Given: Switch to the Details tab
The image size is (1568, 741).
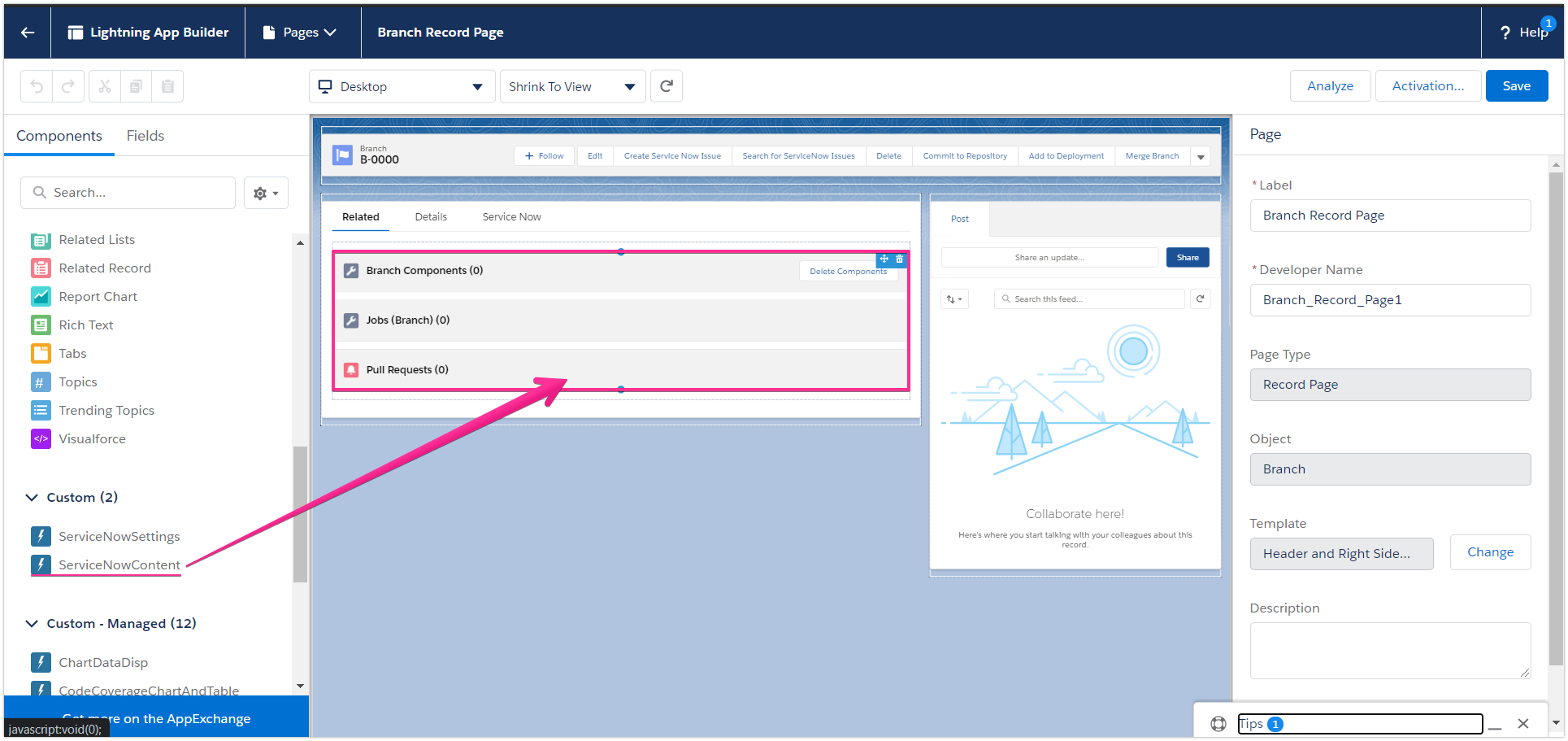Looking at the screenshot, I should tap(430, 216).
